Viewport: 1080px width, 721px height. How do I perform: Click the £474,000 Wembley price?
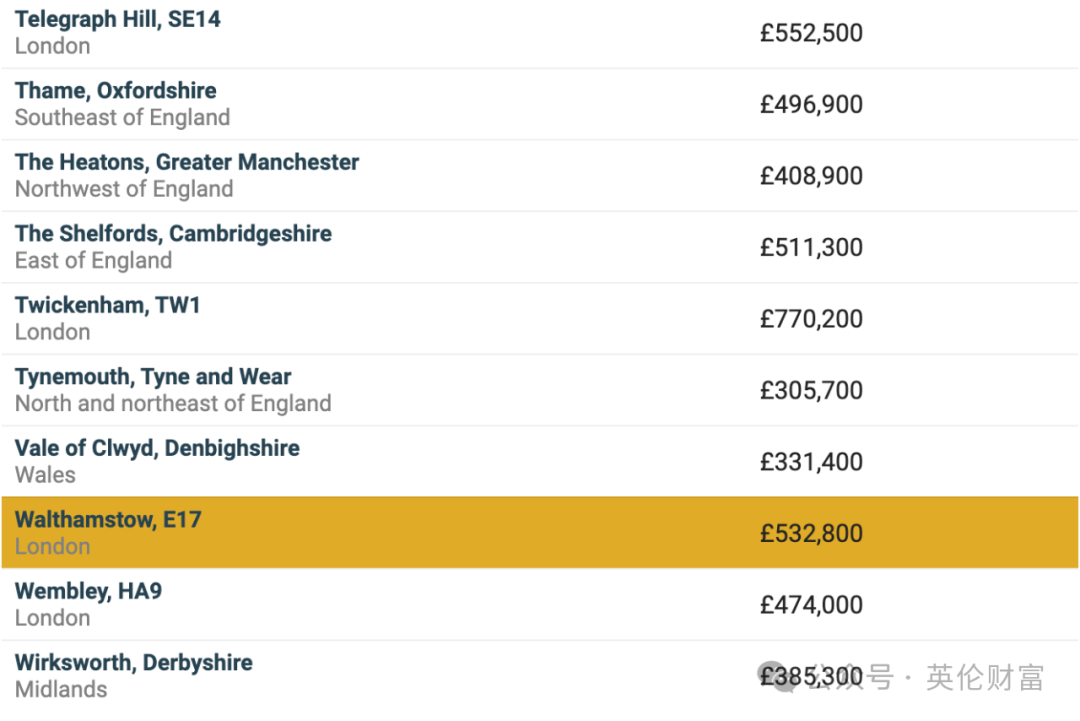(x=811, y=605)
